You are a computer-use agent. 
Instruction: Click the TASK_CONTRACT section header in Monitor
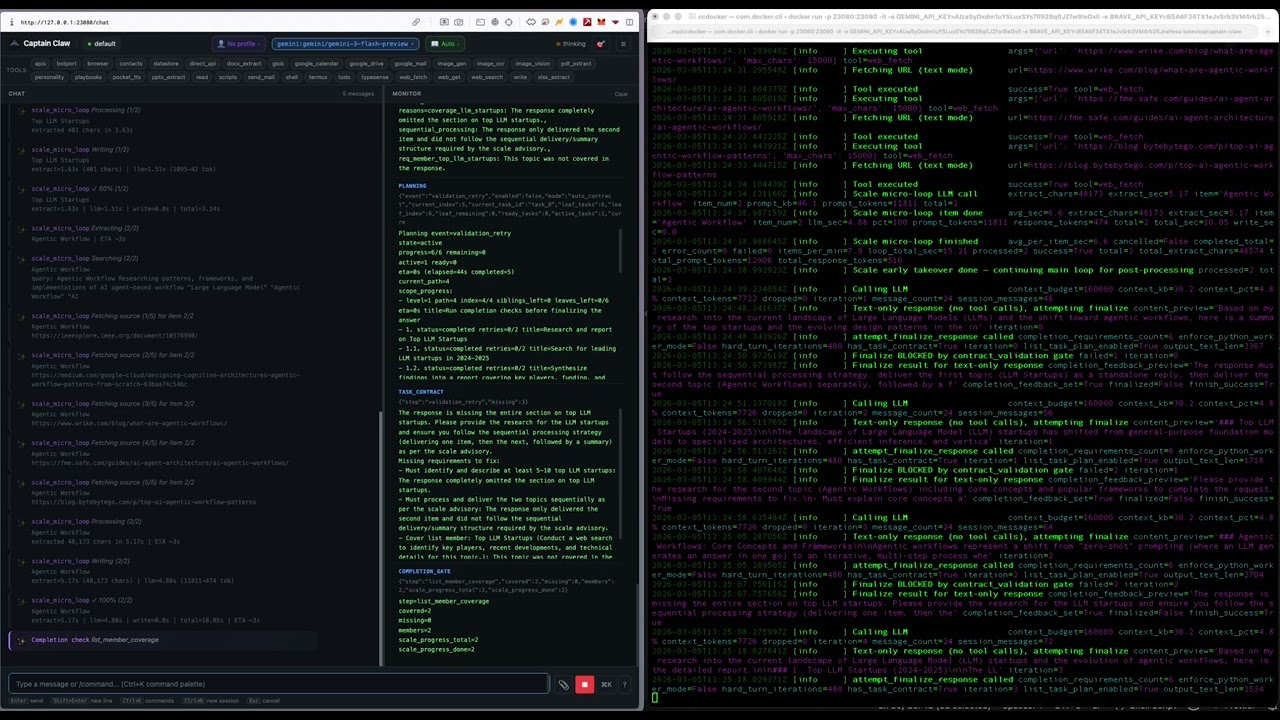(420, 392)
